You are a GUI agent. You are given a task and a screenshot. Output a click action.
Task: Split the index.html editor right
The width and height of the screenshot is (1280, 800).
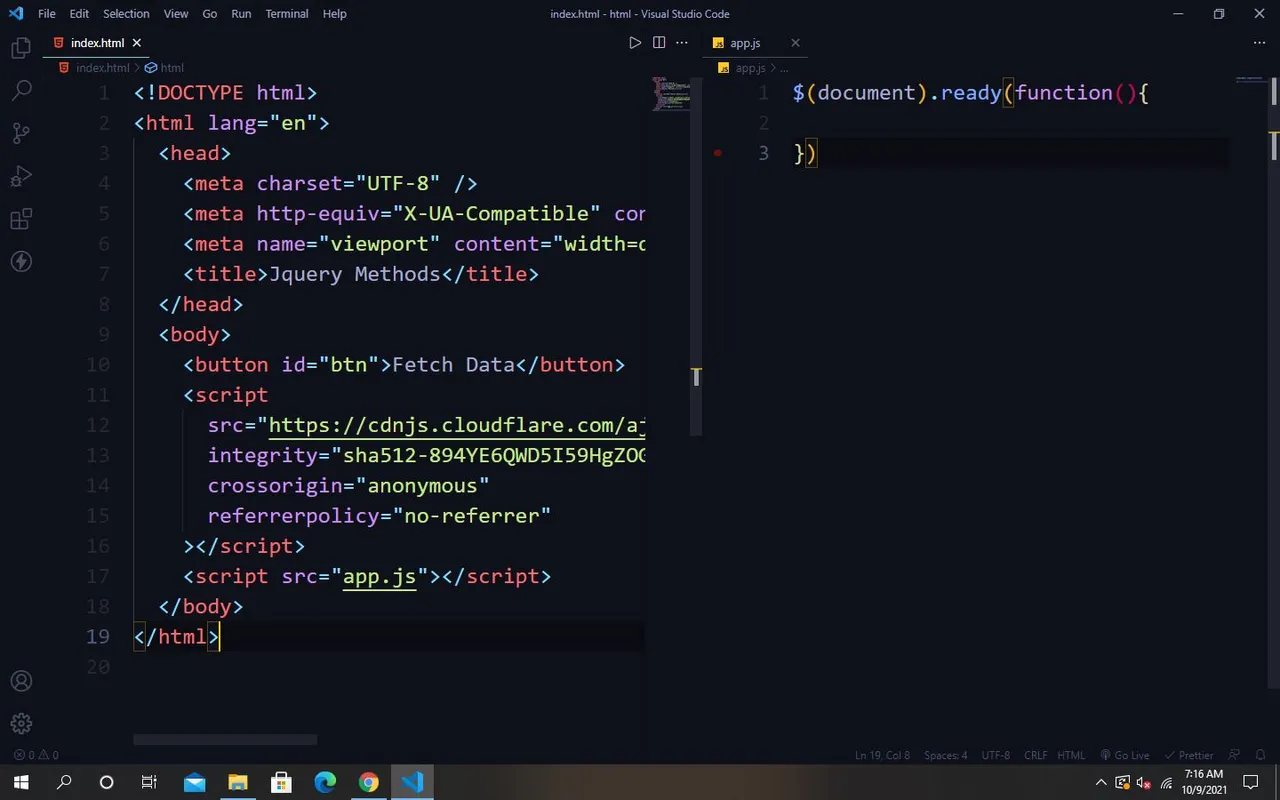click(659, 43)
